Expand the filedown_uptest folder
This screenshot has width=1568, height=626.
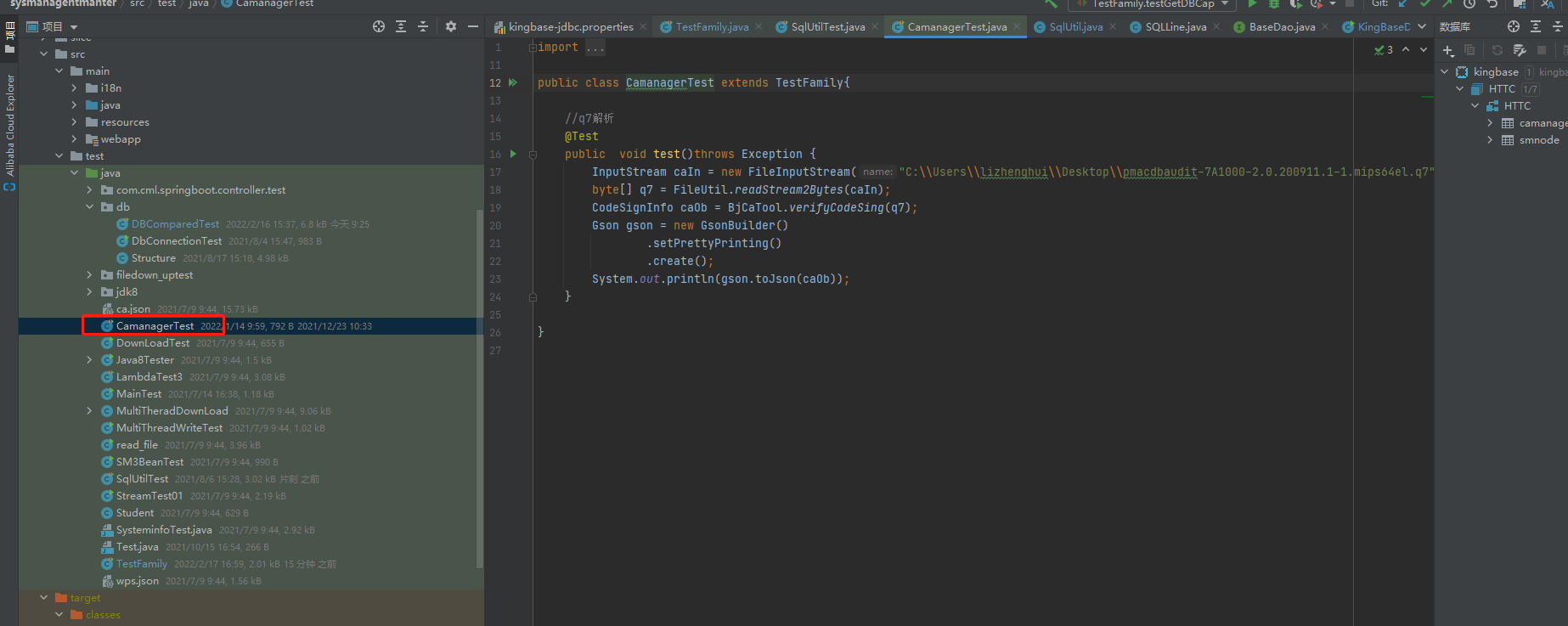90,275
